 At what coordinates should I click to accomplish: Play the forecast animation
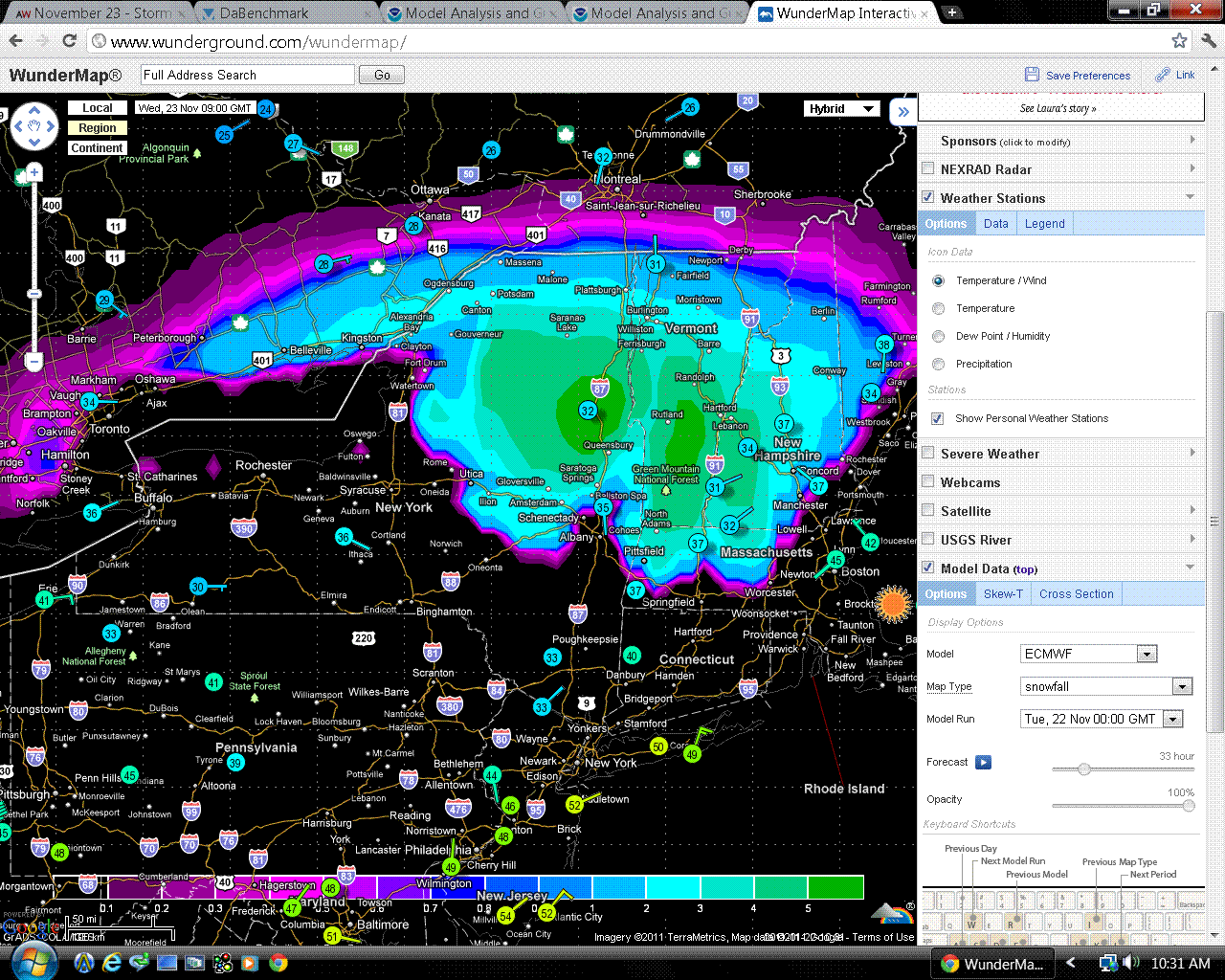pos(983,762)
